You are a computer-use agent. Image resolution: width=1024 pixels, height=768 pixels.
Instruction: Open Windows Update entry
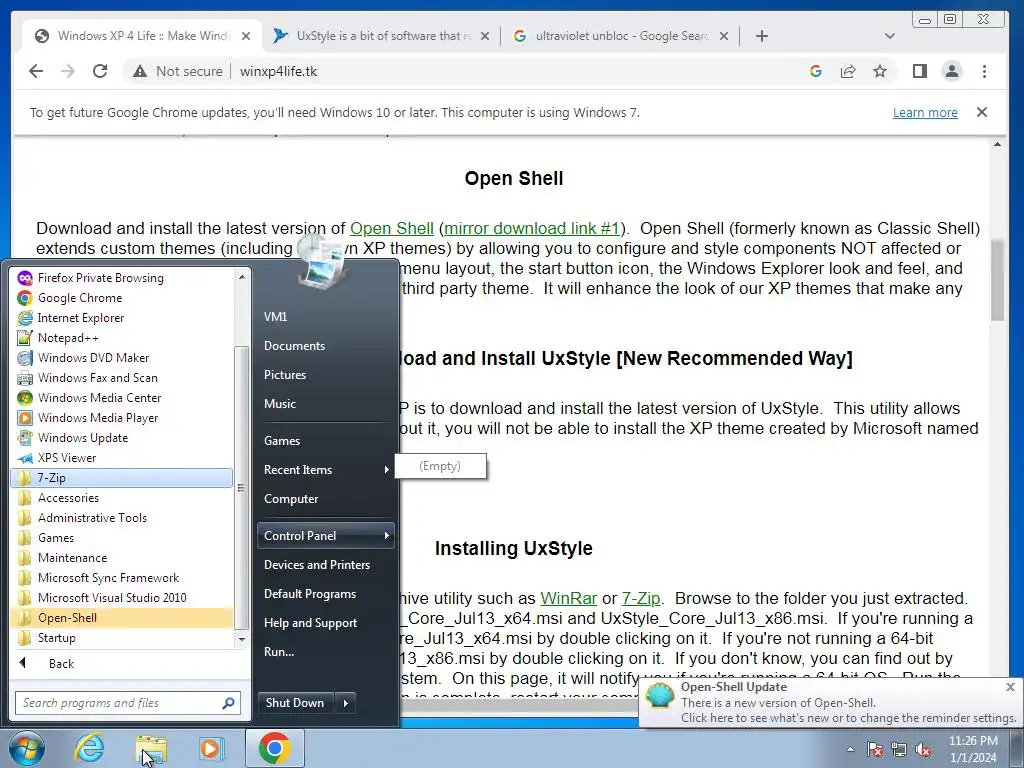[122, 438]
